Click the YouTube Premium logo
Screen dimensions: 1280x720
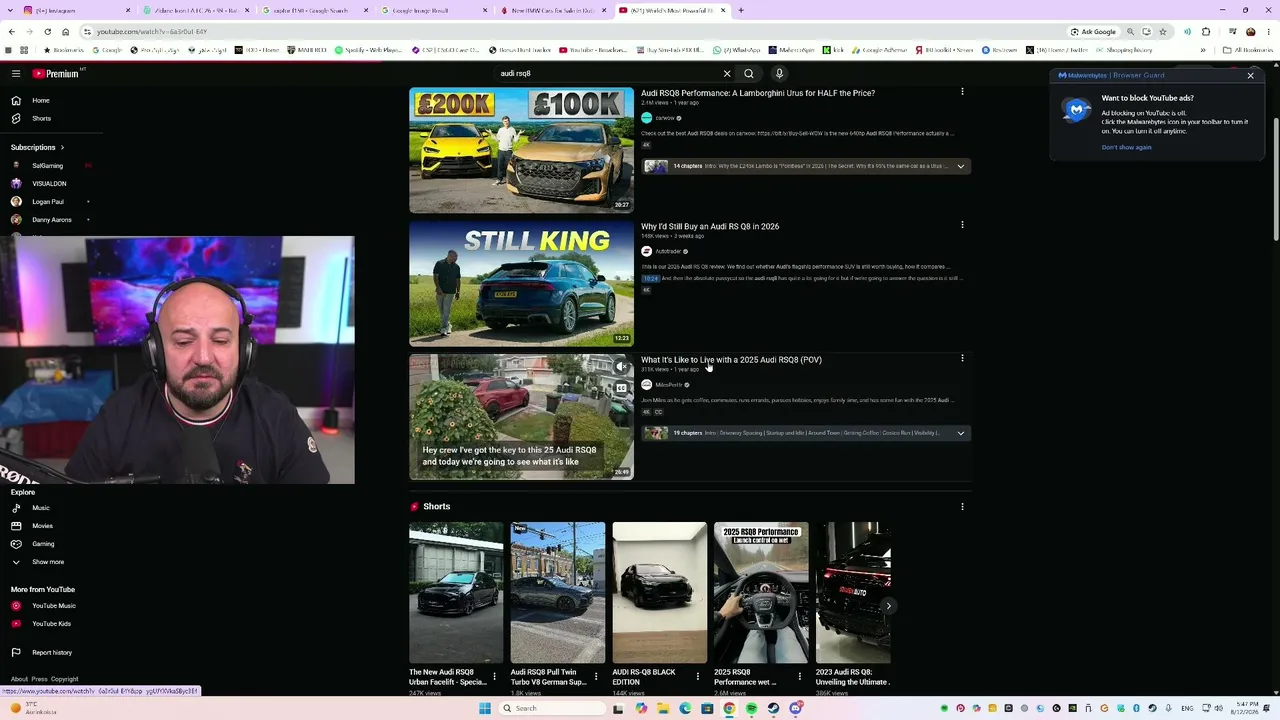tap(55, 73)
